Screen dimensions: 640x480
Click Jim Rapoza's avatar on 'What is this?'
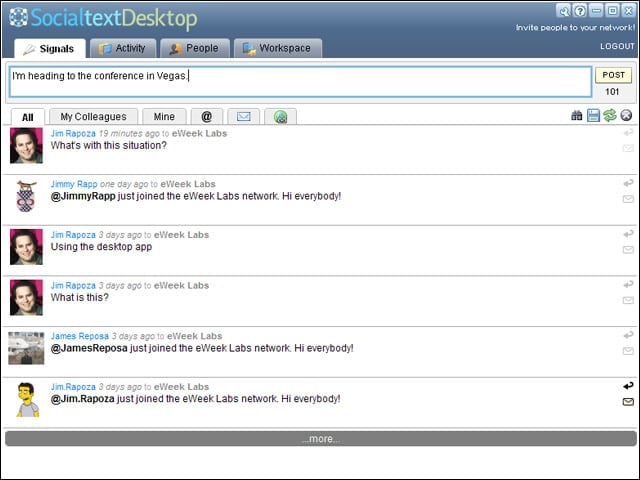click(x=26, y=298)
